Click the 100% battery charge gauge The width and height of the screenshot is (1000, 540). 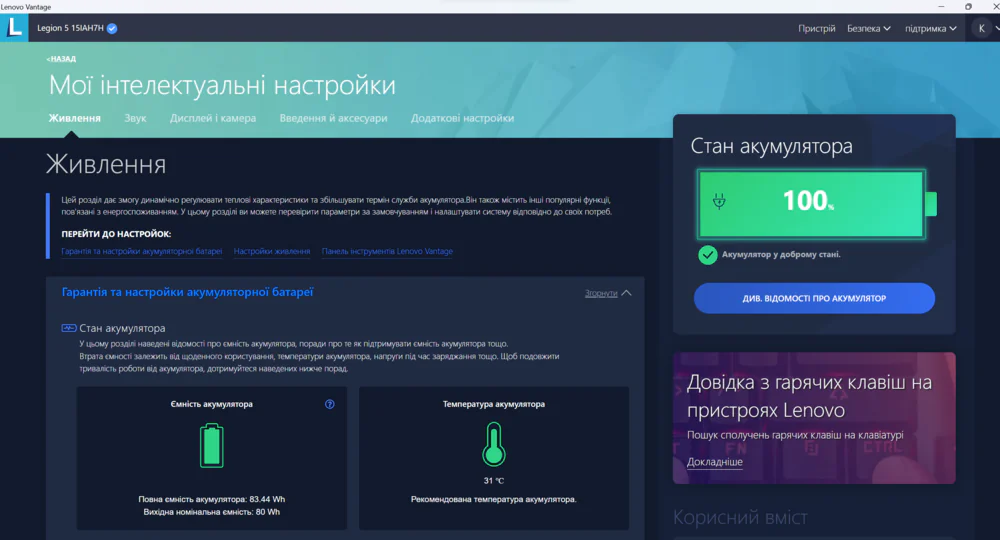[816, 204]
